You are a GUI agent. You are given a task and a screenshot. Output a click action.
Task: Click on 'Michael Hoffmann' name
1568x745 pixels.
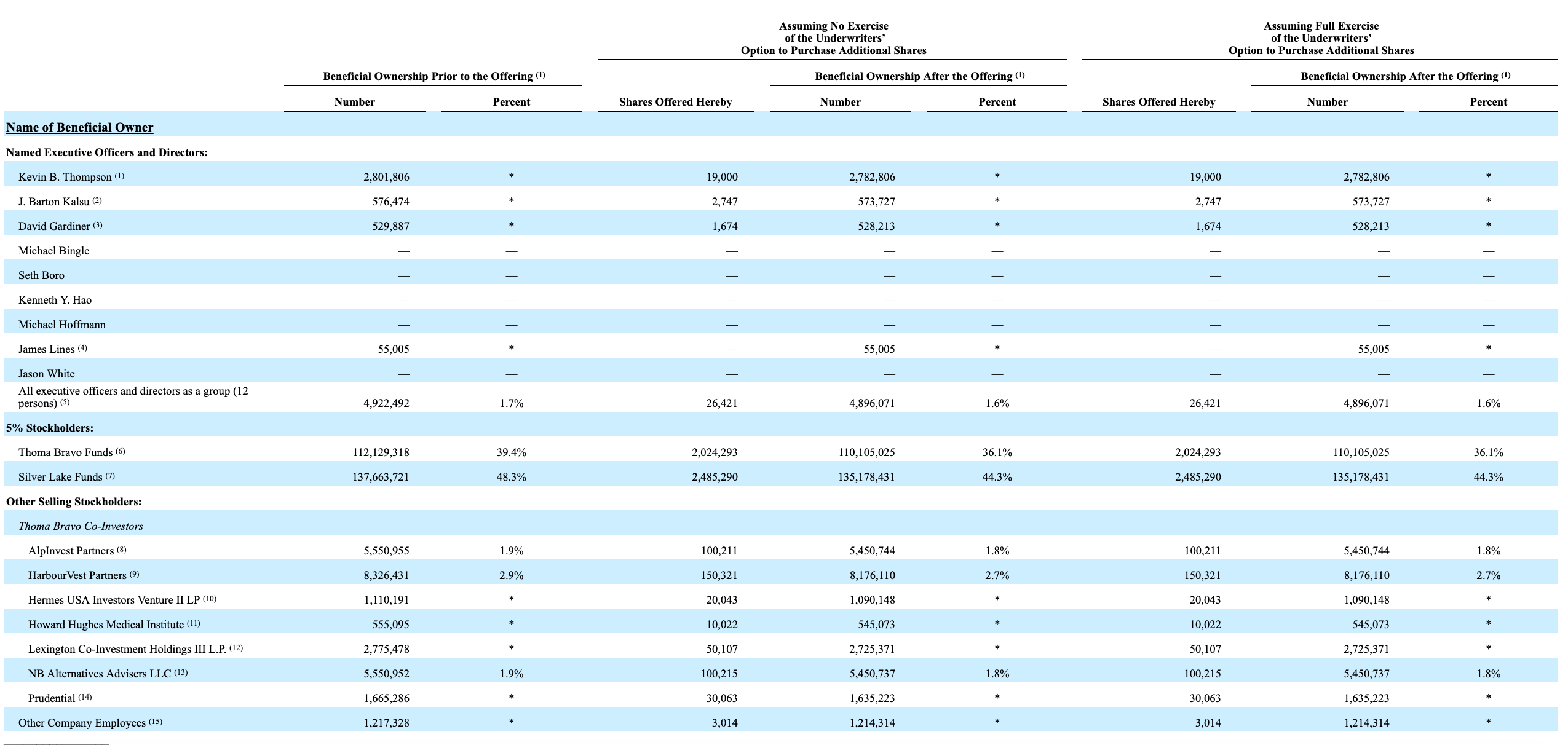click(62, 325)
